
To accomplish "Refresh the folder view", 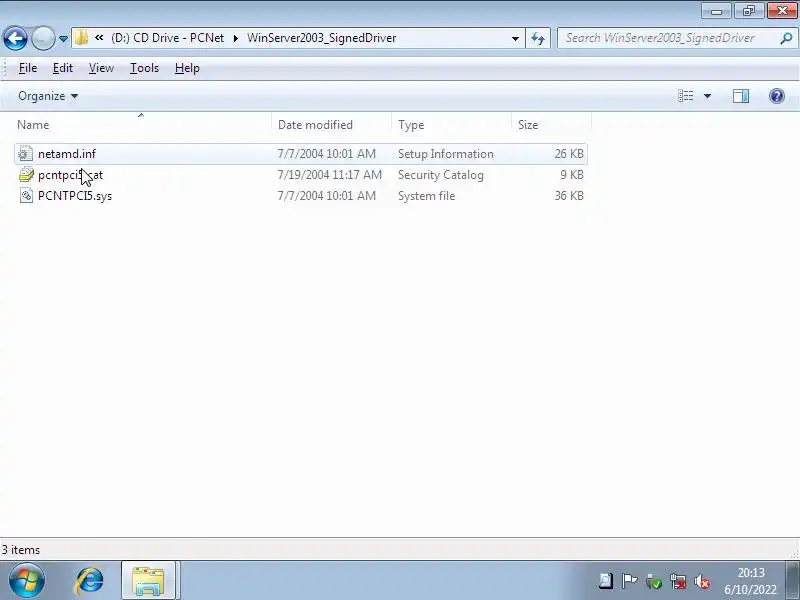I will pos(538,38).
